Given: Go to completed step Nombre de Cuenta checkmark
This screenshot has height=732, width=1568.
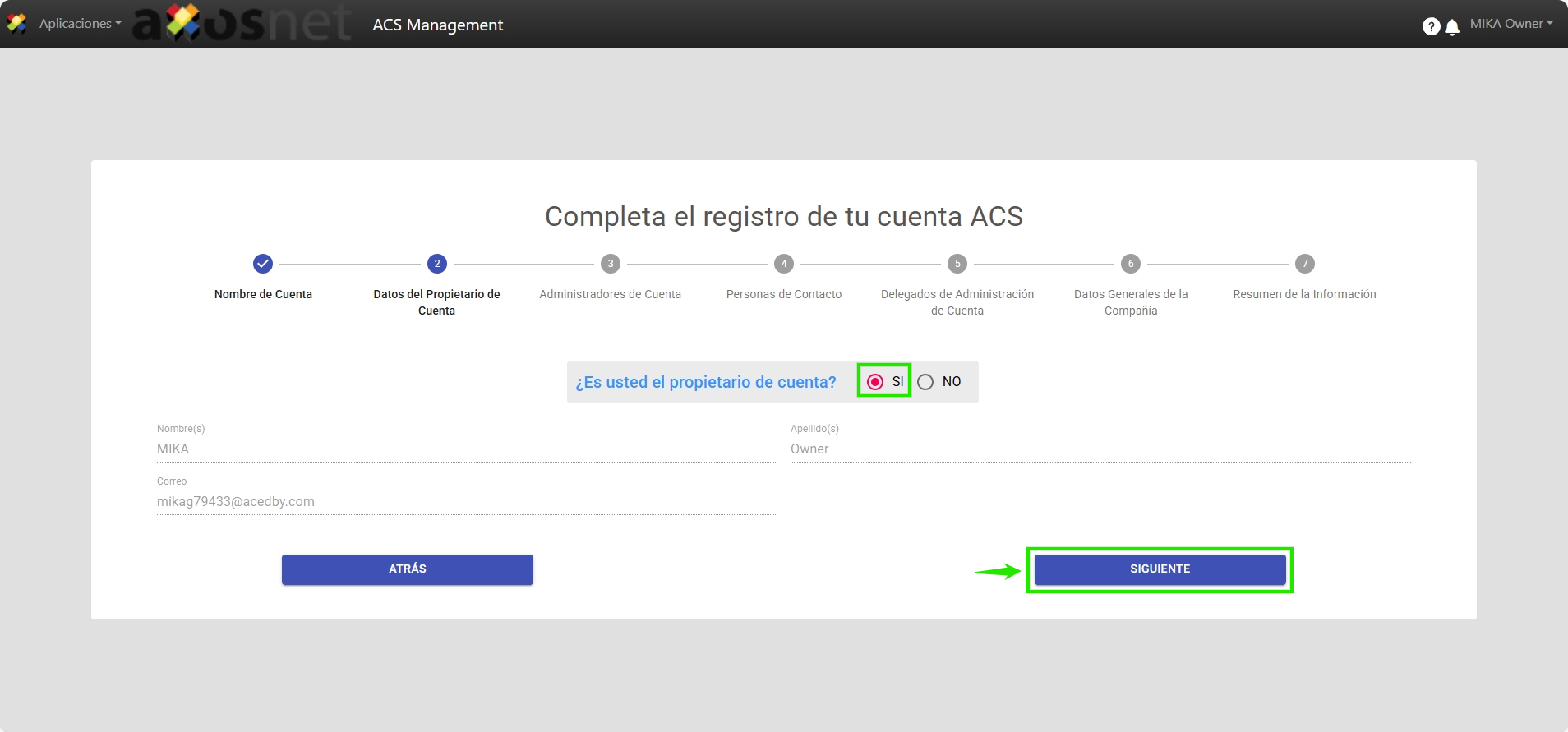Looking at the screenshot, I should tap(263, 264).
